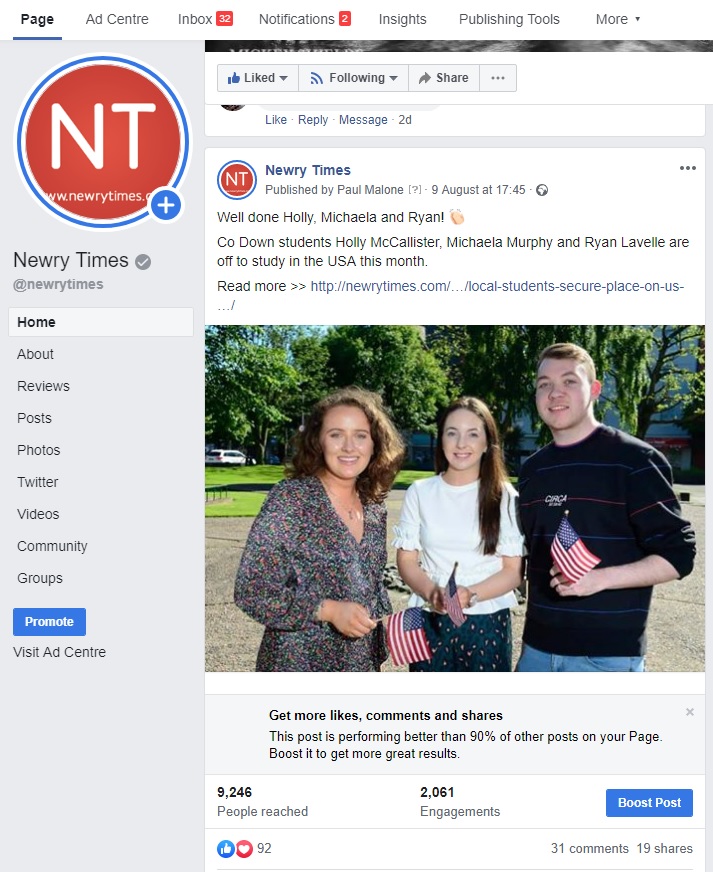Image resolution: width=713 pixels, height=872 pixels.
Task: Toggle the Liked dropdown button
Action: click(258, 78)
